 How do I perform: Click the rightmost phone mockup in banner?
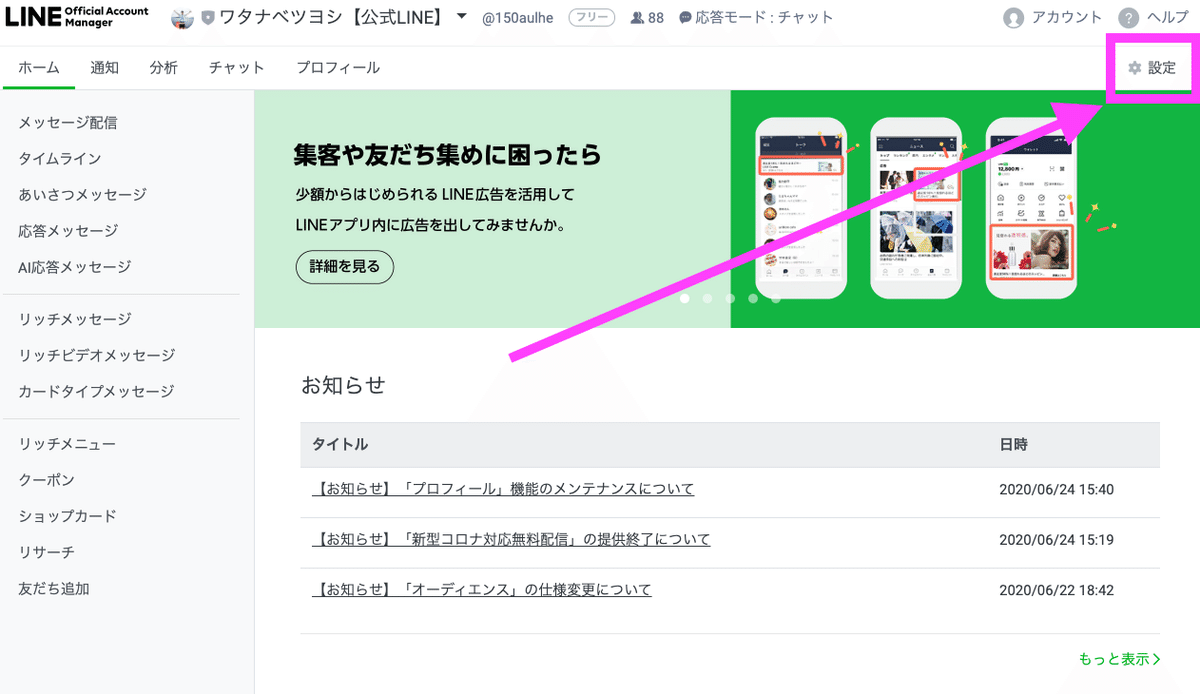[x=1031, y=208]
